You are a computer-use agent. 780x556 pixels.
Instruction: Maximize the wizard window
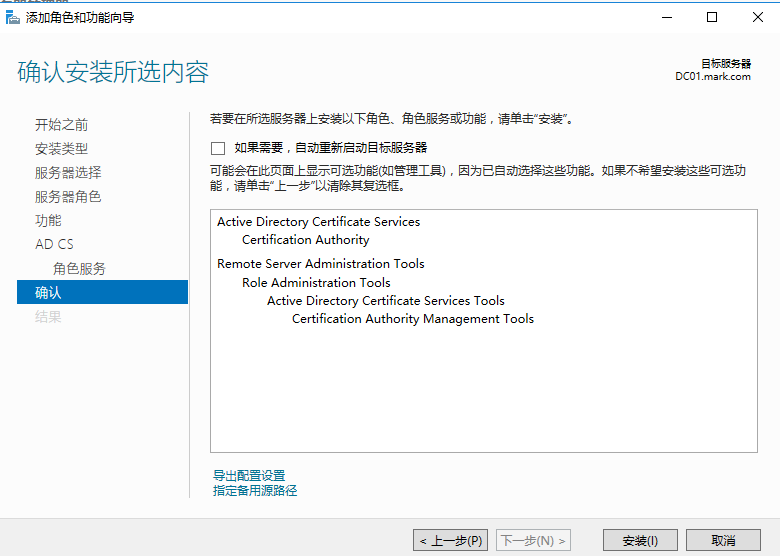[x=712, y=17]
